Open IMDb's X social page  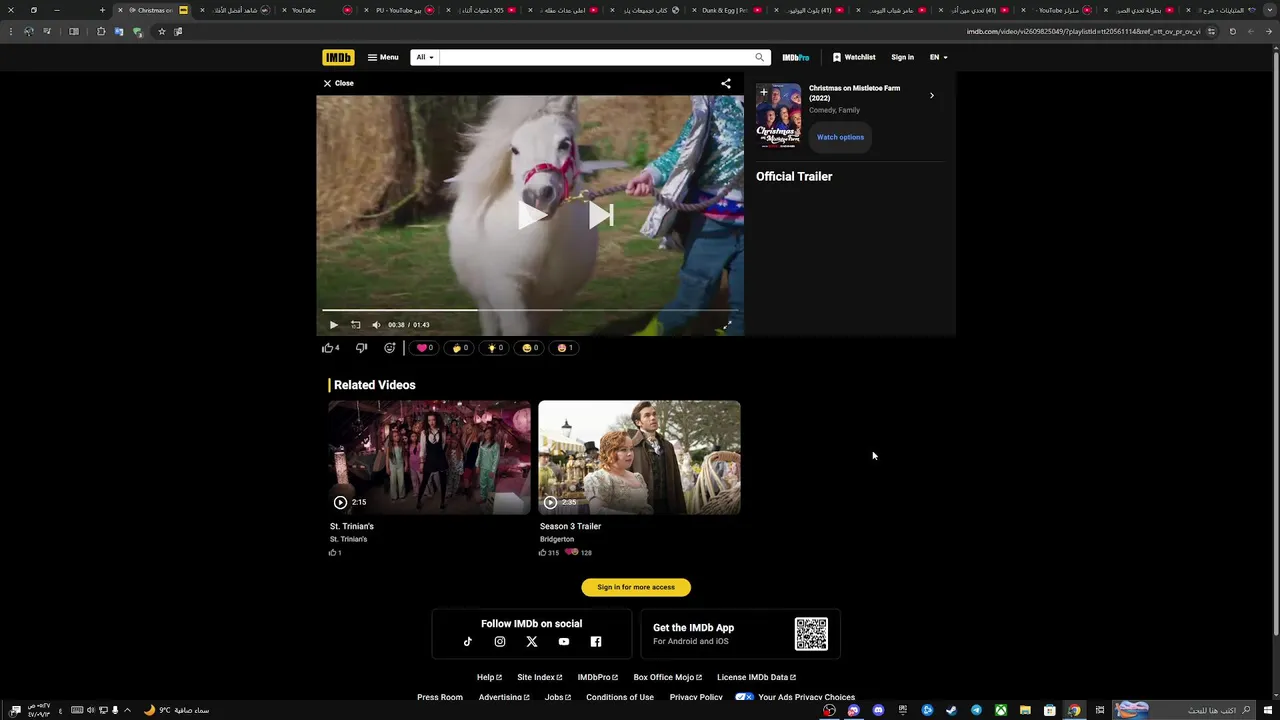pyautogui.click(x=532, y=642)
